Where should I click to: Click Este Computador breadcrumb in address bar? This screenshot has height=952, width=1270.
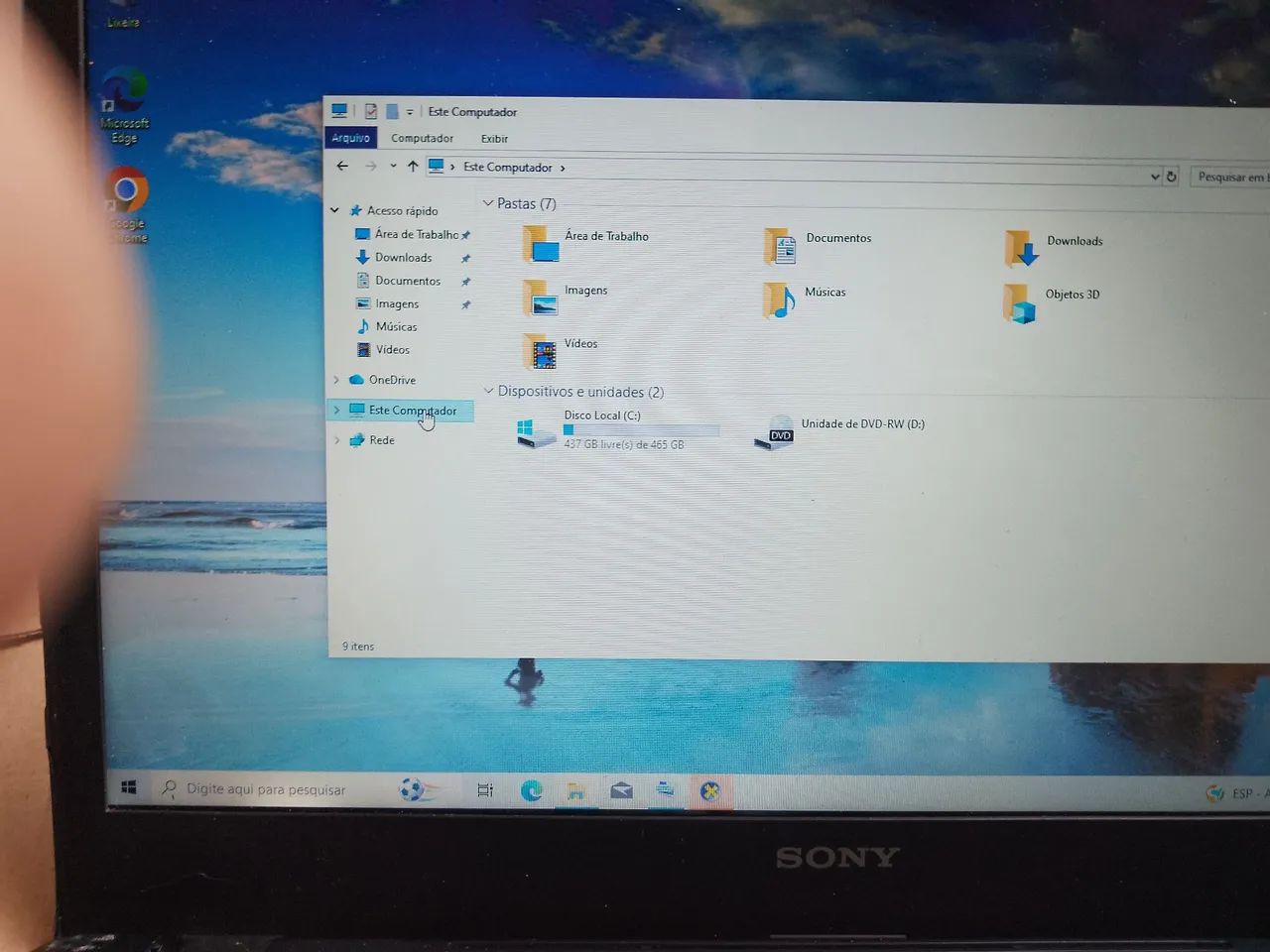[507, 167]
